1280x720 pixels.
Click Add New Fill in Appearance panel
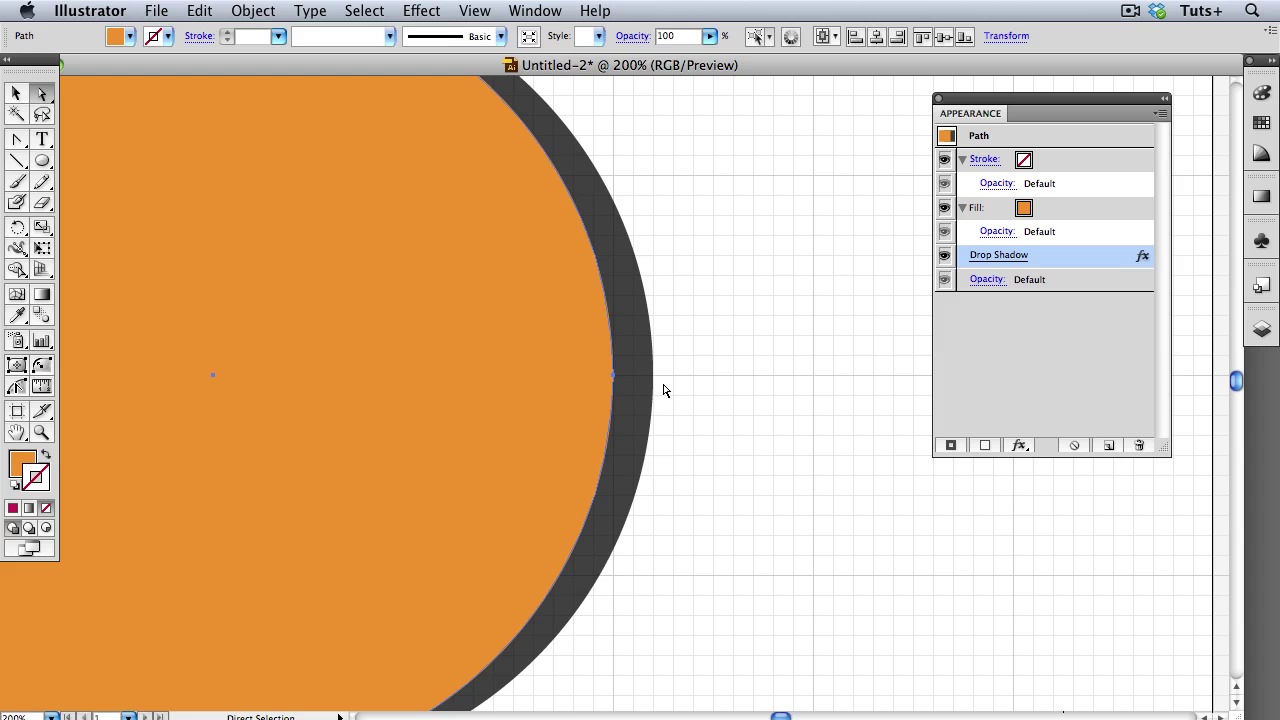pyautogui.click(x=985, y=445)
